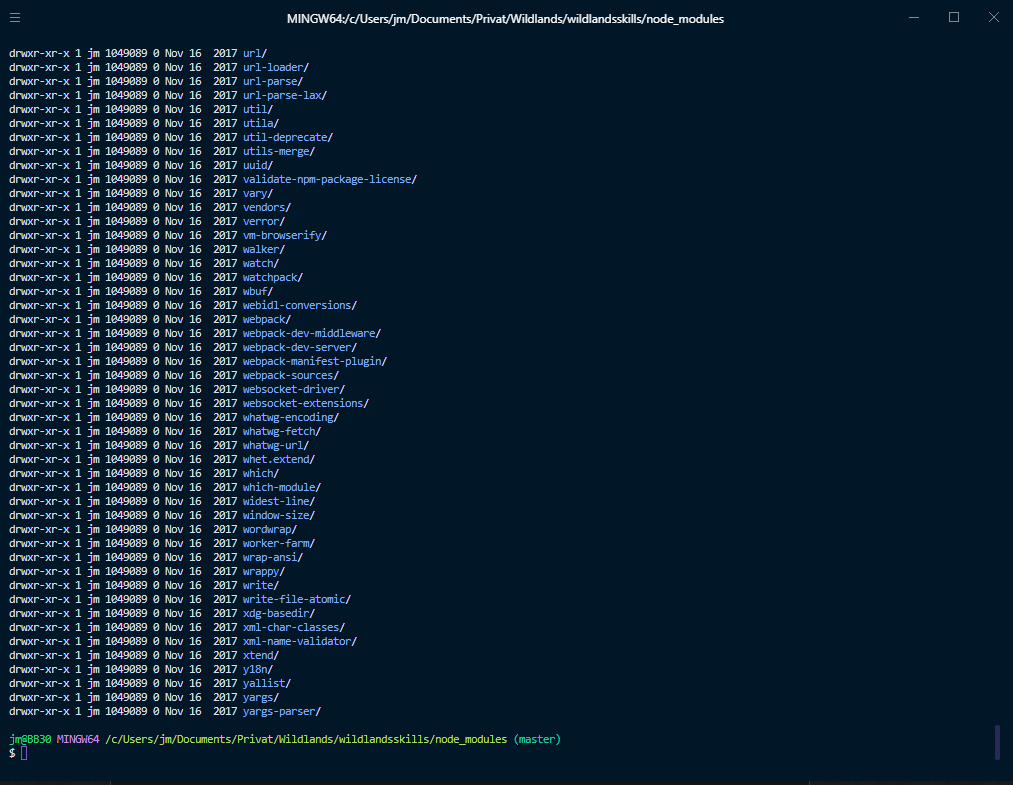Click the write-file-atomic/ directory name
This screenshot has height=785, width=1013.
(x=297, y=599)
